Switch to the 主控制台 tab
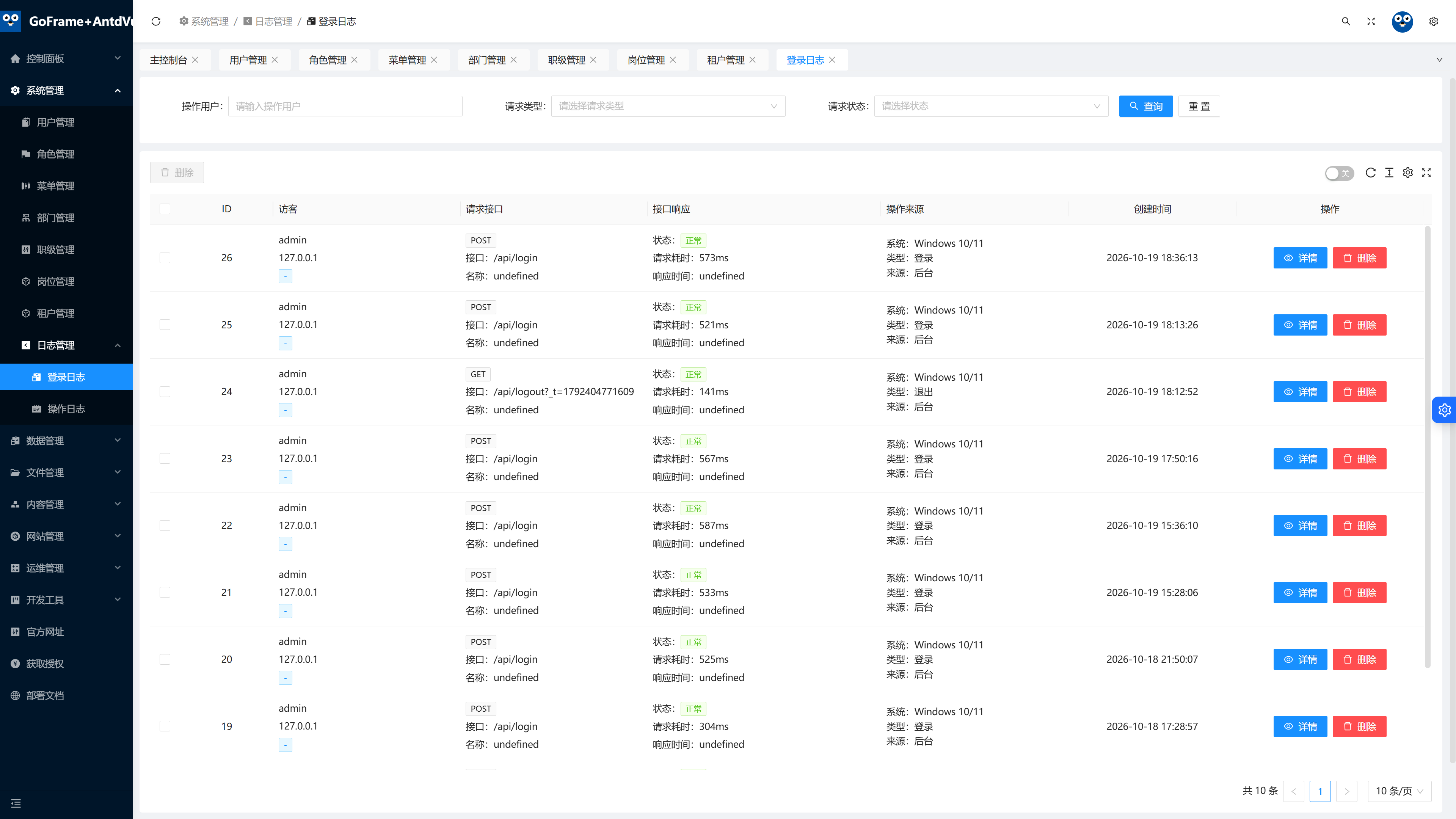 [x=168, y=60]
